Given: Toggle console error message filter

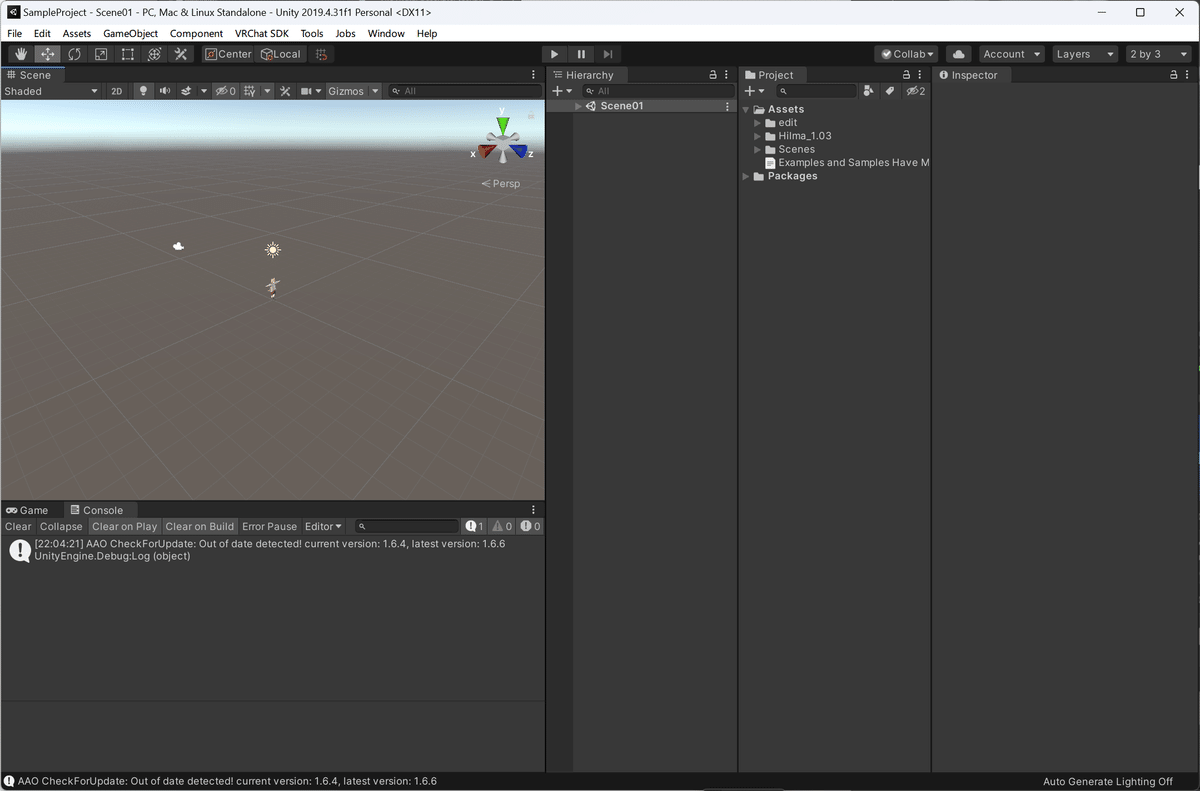Looking at the screenshot, I should [x=530, y=526].
